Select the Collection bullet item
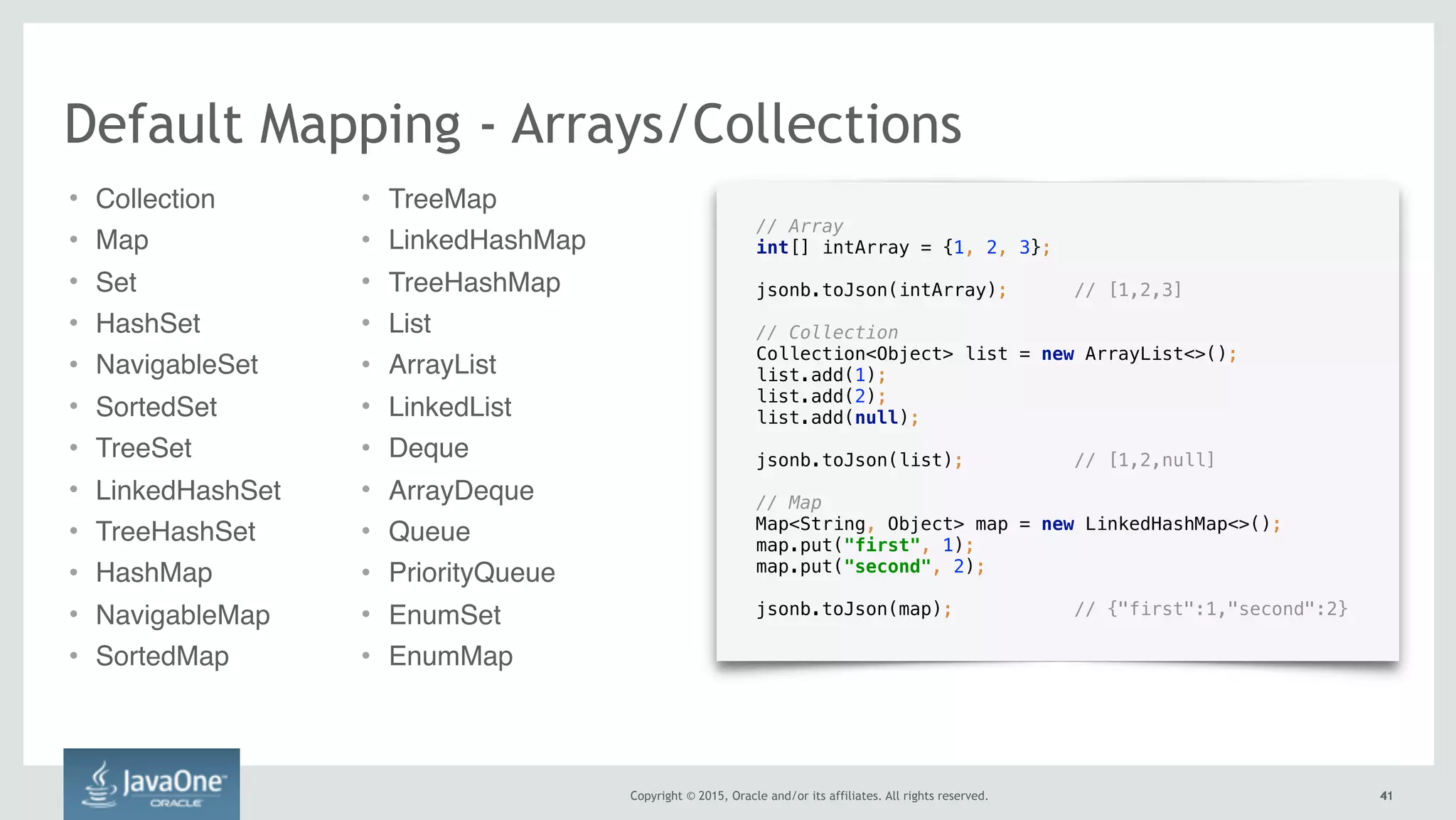Screen dimensions: 1456x820 click(x=155, y=199)
